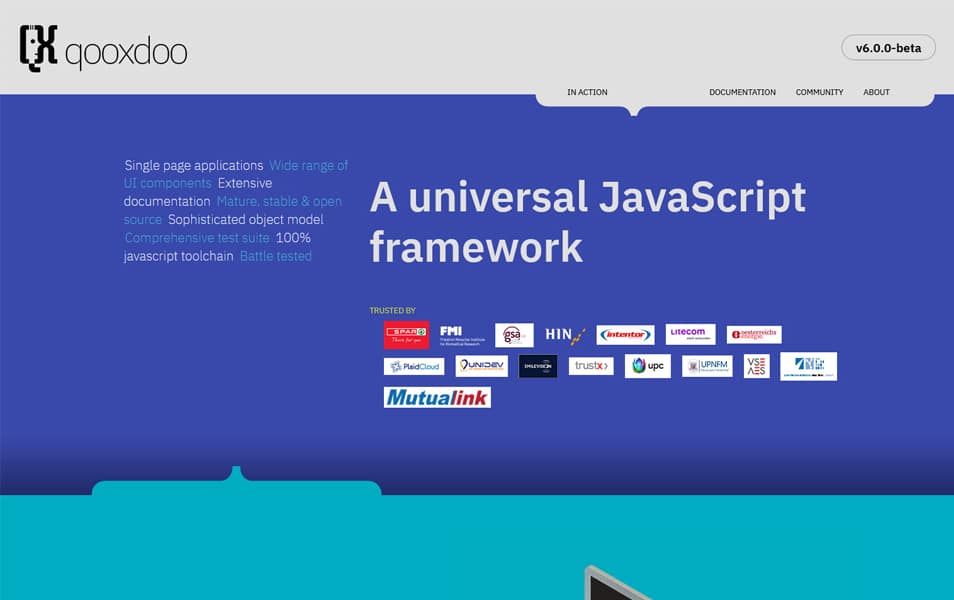Screen dimensions: 954x600
Task: Click the UNIDEV logo
Action: 481,366
